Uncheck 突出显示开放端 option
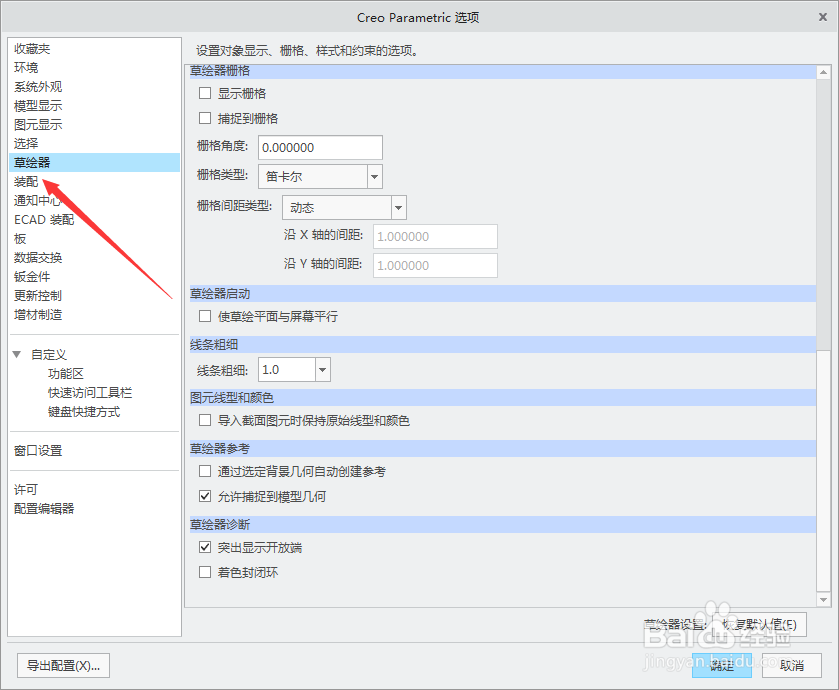 pos(205,547)
